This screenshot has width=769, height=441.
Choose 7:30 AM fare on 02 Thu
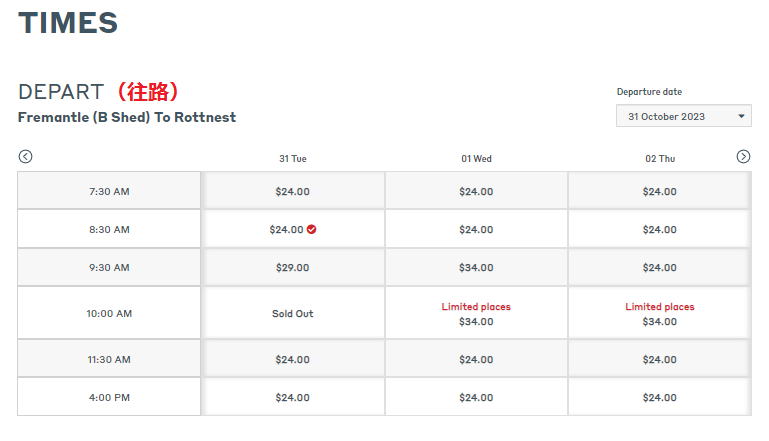tap(660, 191)
